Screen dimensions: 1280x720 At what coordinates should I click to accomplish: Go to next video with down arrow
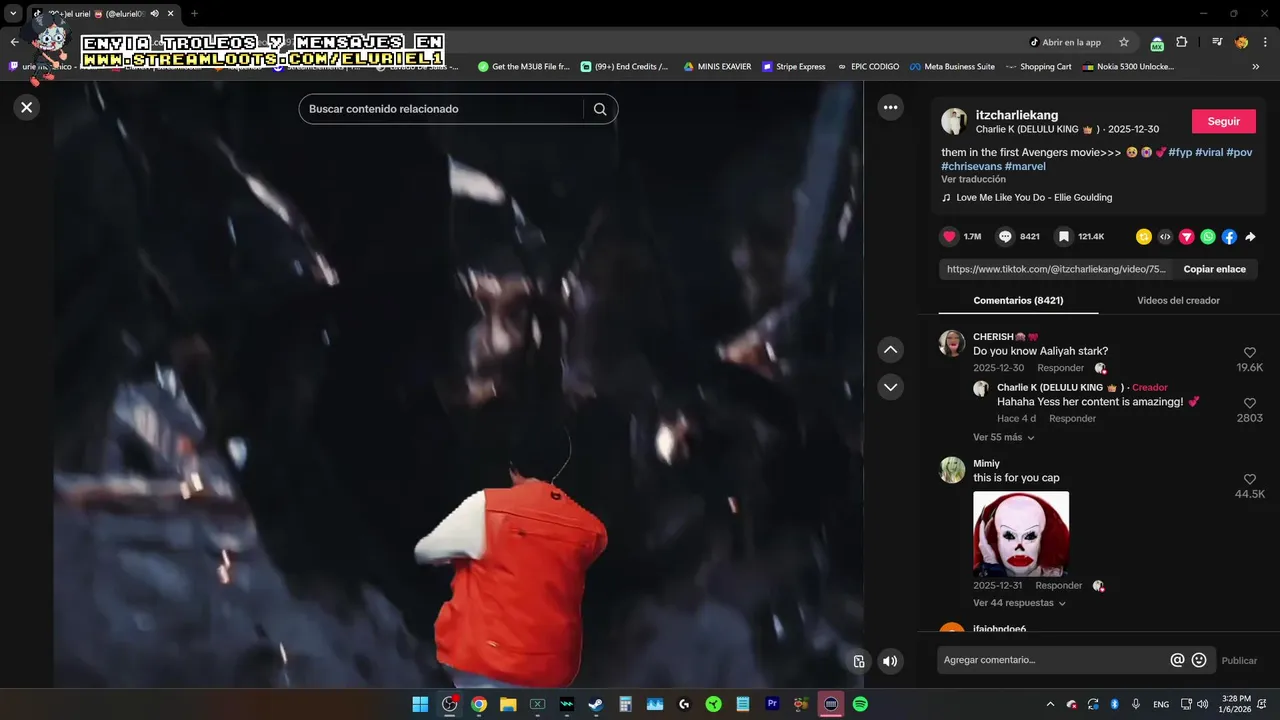[x=890, y=387]
